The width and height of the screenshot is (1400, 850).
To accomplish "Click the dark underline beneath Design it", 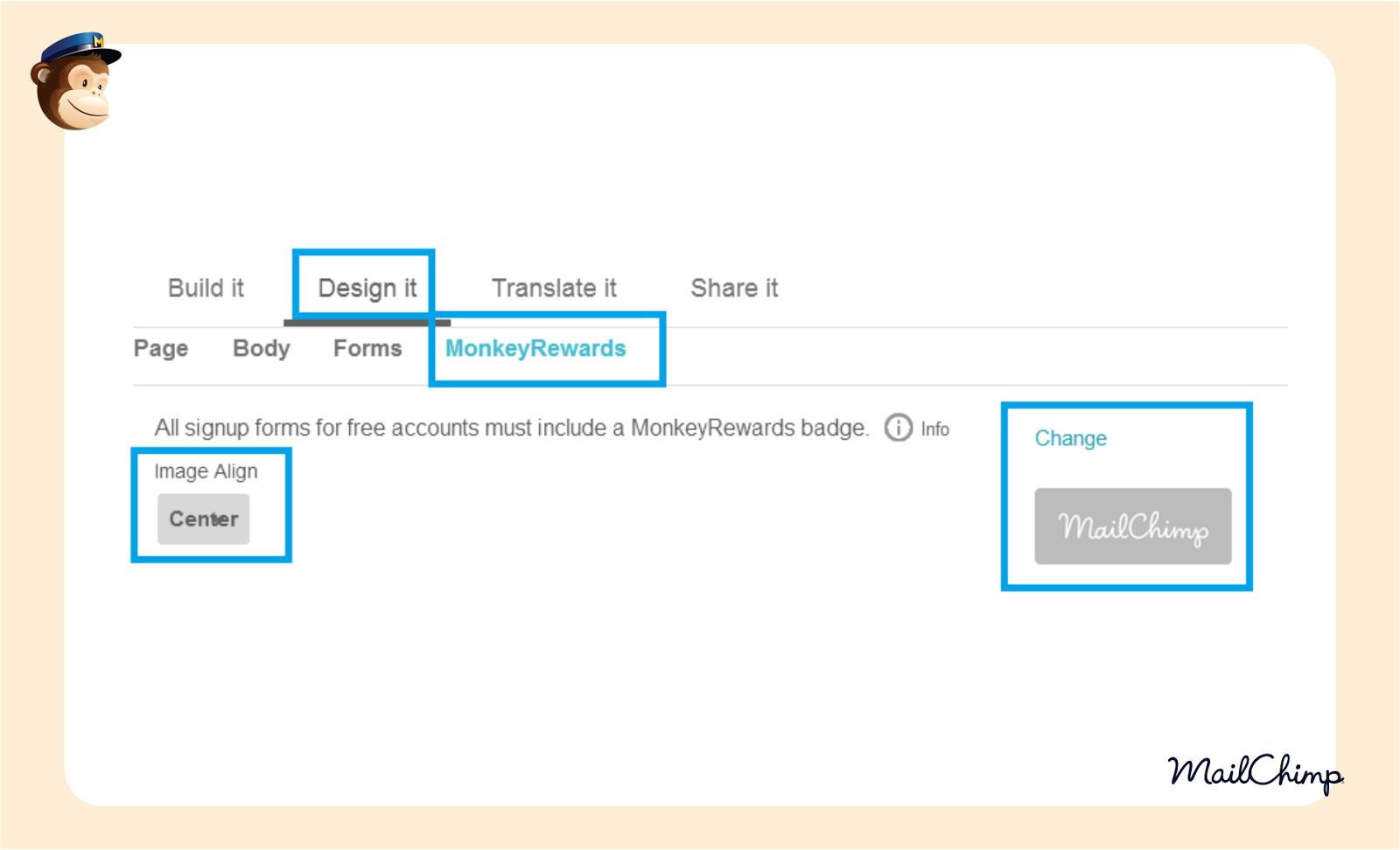I will (x=367, y=323).
